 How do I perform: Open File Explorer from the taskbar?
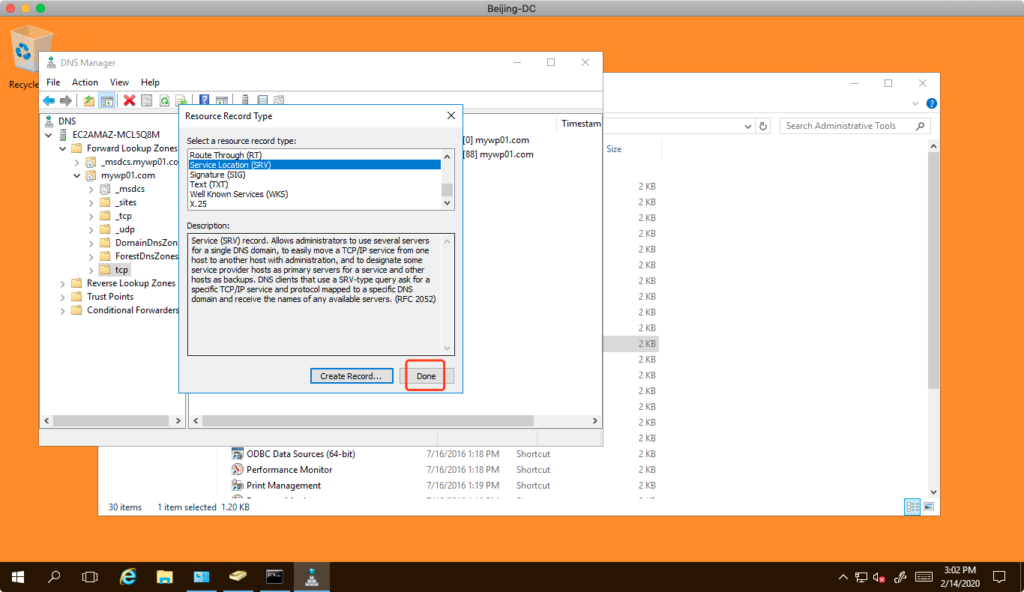tap(164, 577)
